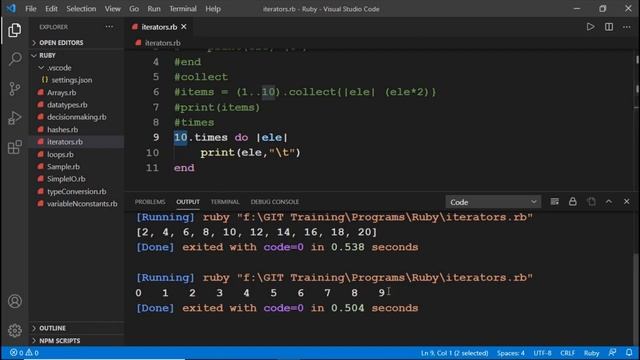Open notifications bell in status bar
The height and width of the screenshot is (360, 640).
point(629,353)
